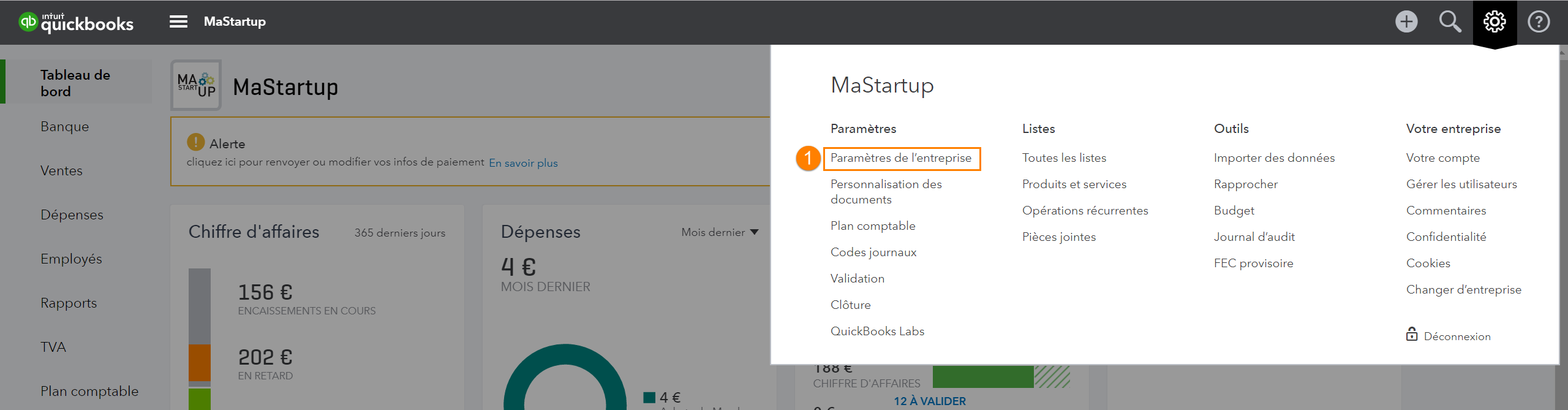This screenshot has width=1568, height=410.
Task: Click the orange alert warning icon
Action: pos(195,142)
